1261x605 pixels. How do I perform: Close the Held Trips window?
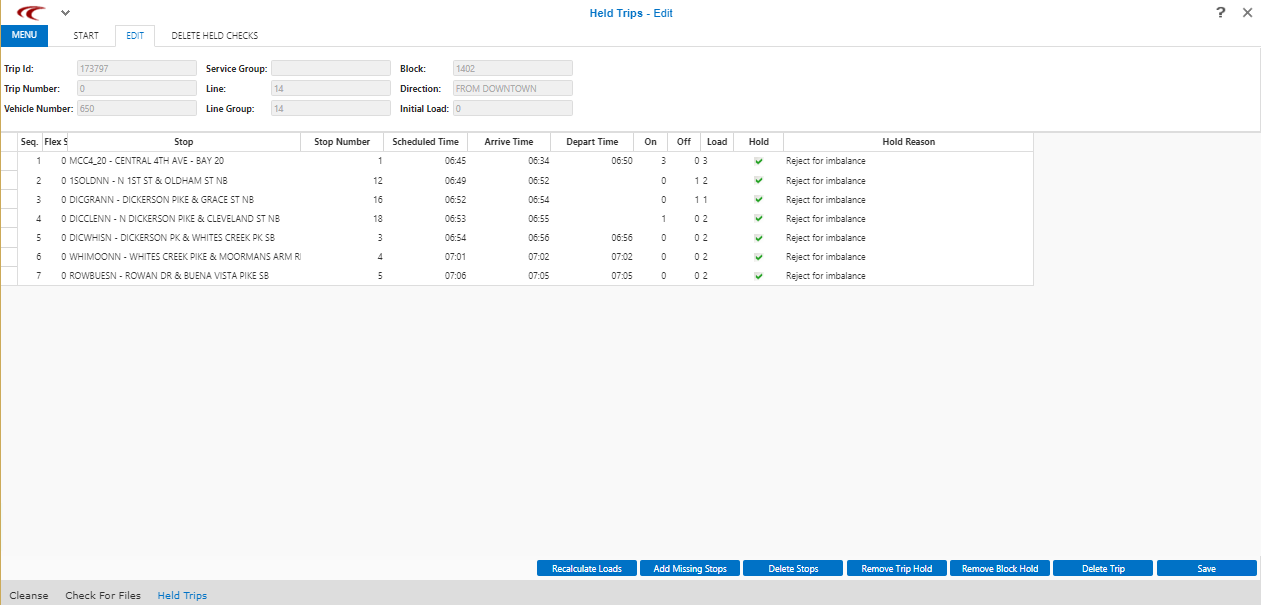point(1247,13)
